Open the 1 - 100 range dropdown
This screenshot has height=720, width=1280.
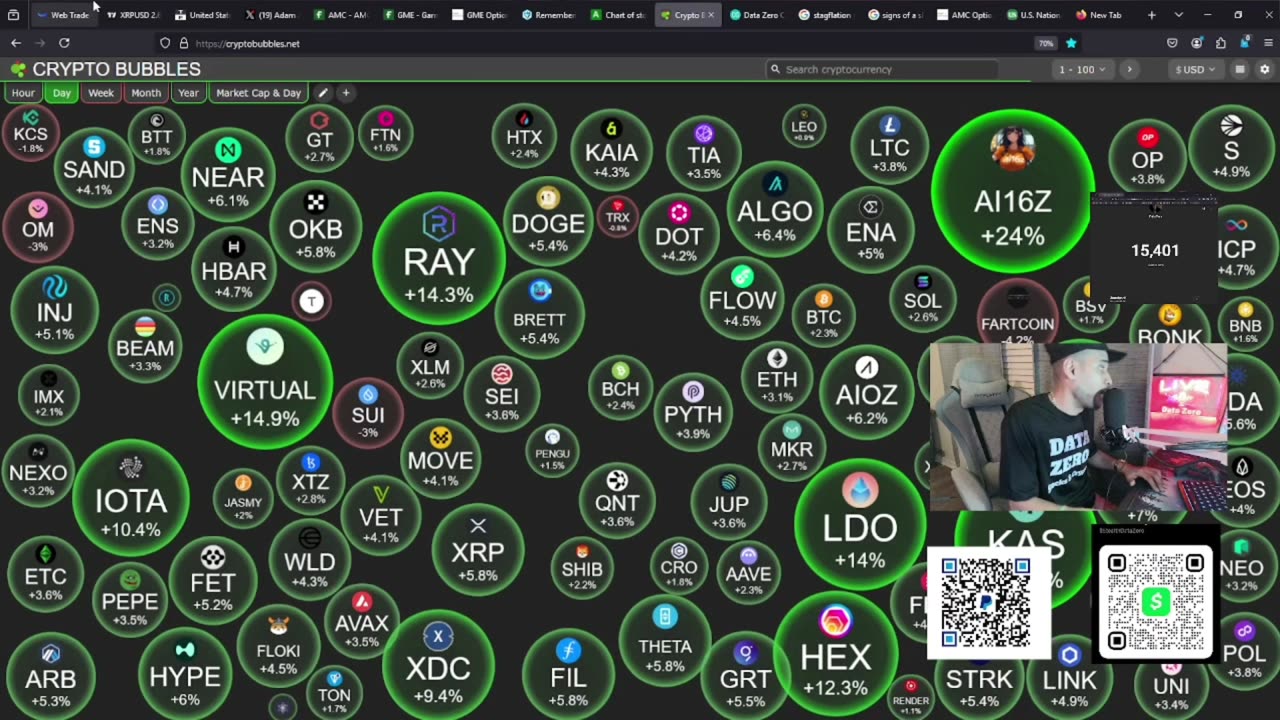pyautogui.click(x=1085, y=69)
